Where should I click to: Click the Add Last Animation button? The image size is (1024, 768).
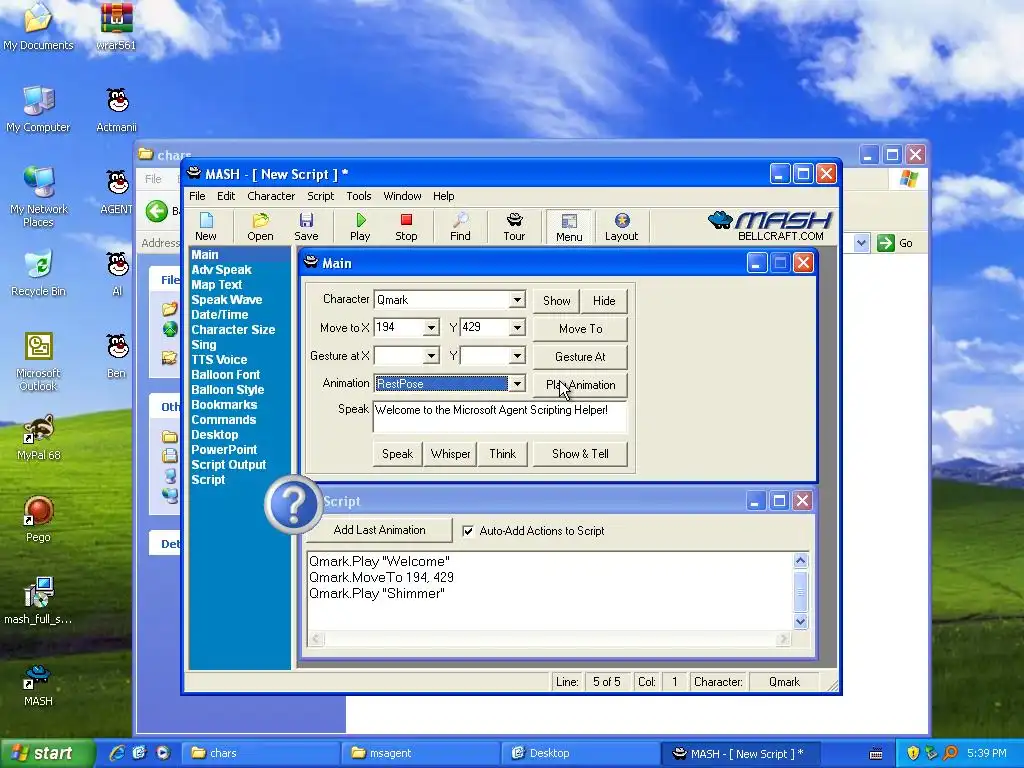(379, 530)
